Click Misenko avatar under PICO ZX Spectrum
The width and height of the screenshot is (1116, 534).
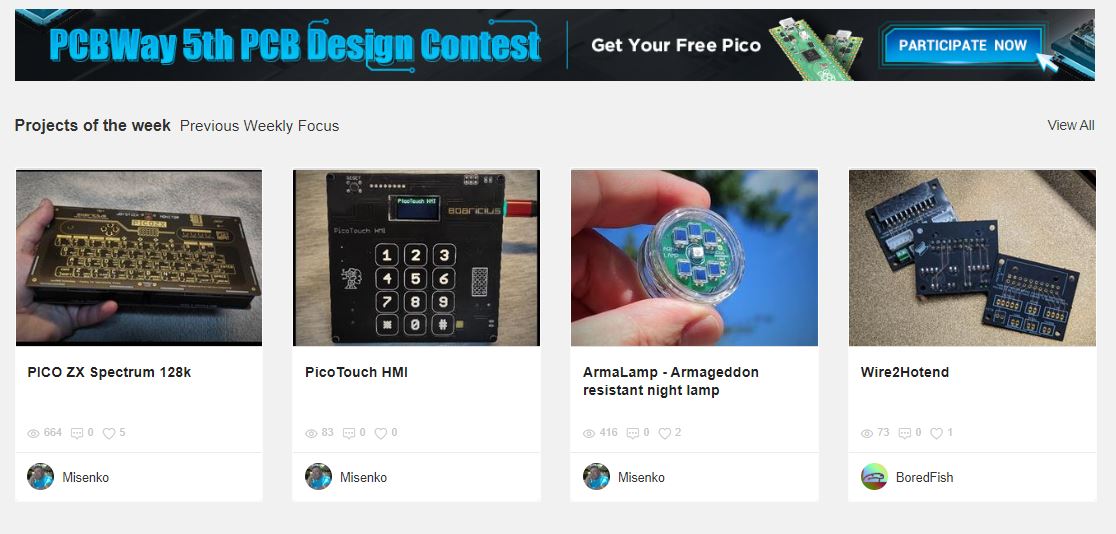(41, 476)
